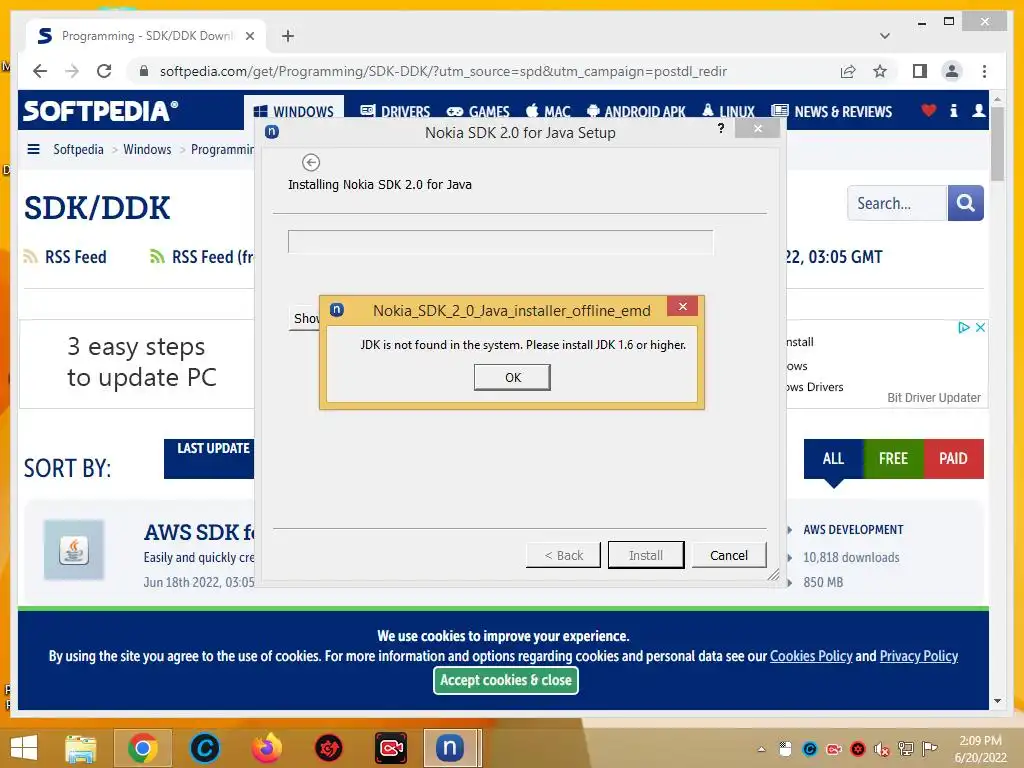Screen dimensions: 1024x768
Task: Open a new Chrome tab
Action: 288,36
